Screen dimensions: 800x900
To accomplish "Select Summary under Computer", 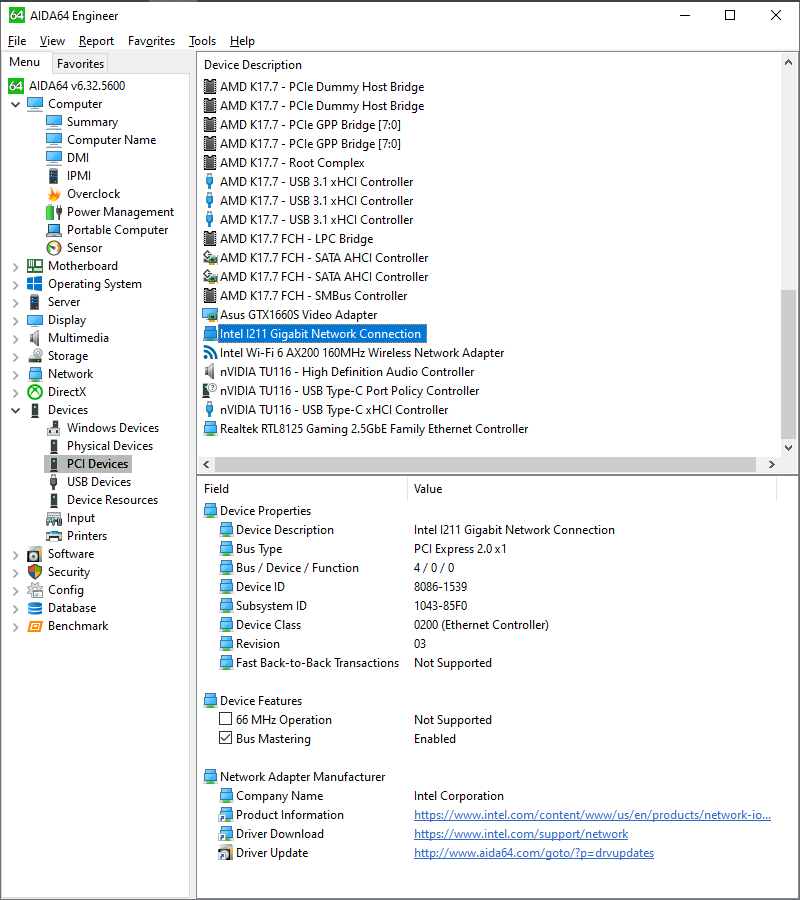I will pos(92,122).
